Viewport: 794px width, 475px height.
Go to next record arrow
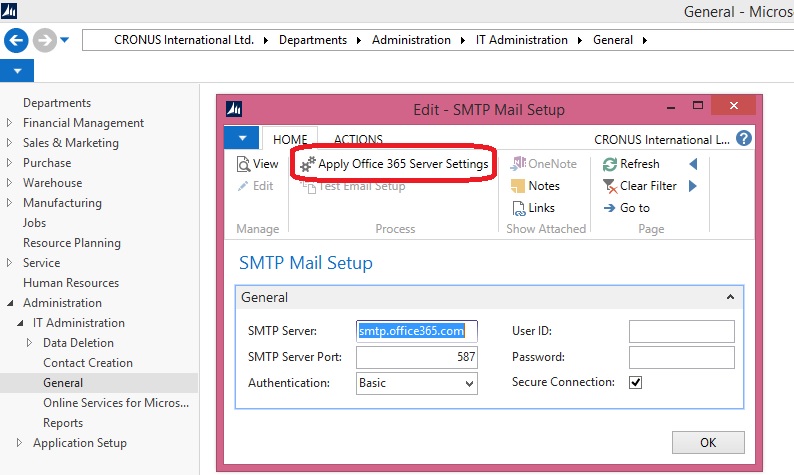coord(693,186)
